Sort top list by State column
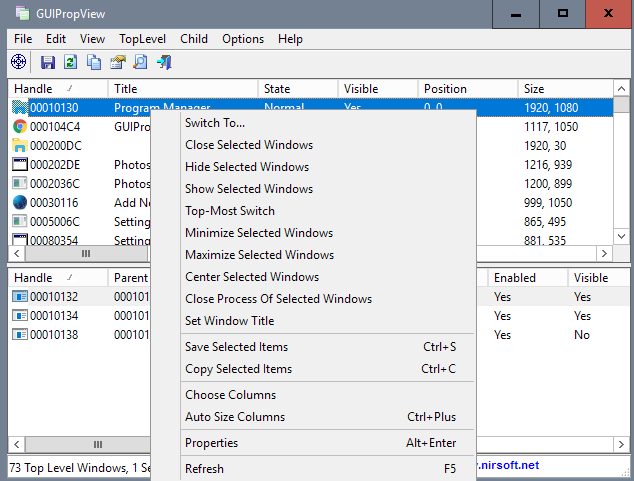Viewport: 634px width, 481px height. 298,89
